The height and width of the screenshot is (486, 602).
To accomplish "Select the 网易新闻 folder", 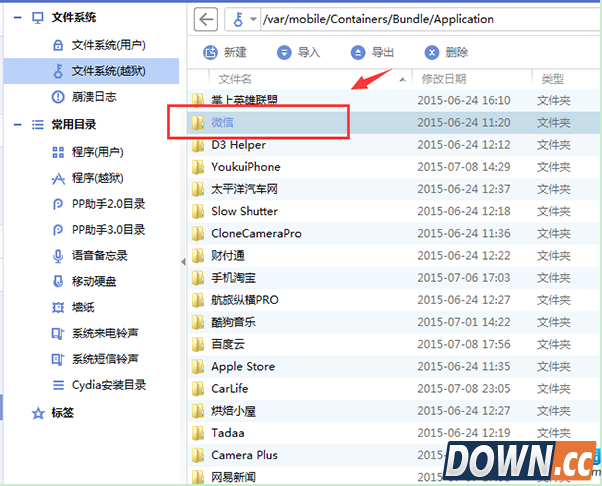I will 395,477.
